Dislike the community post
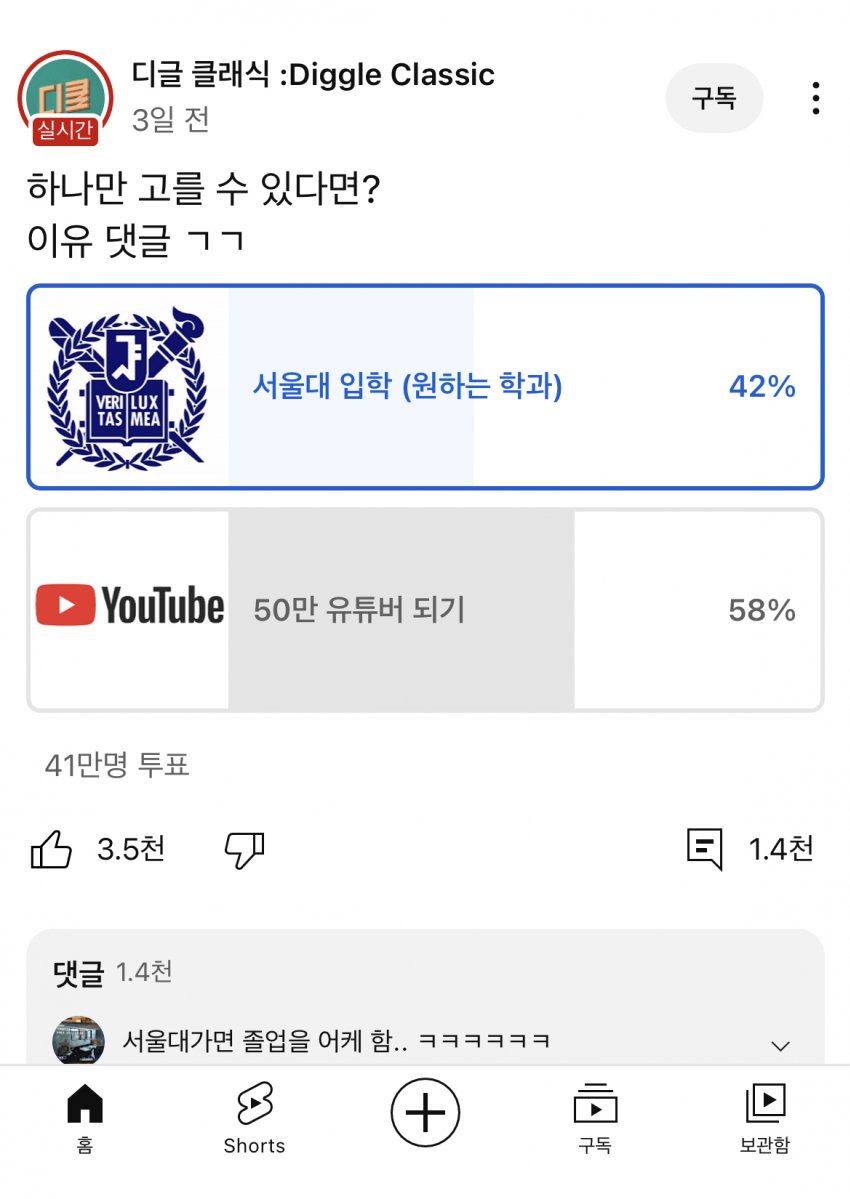 click(244, 850)
